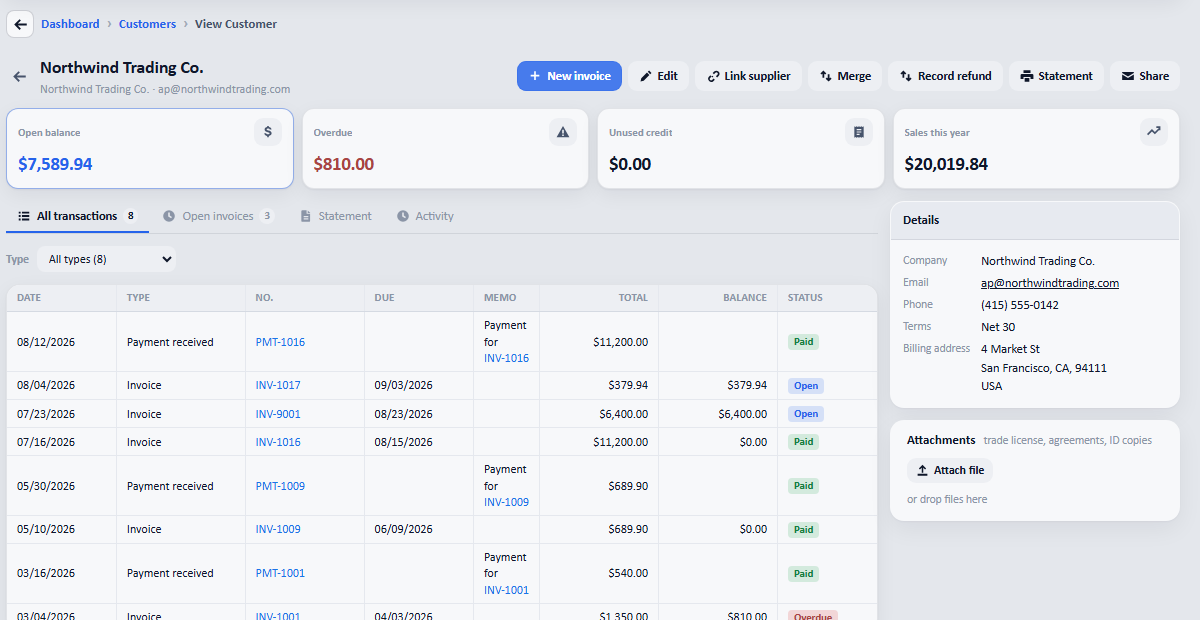The height and width of the screenshot is (620, 1200).
Task: Open payment PMT-1001
Action: (x=280, y=573)
